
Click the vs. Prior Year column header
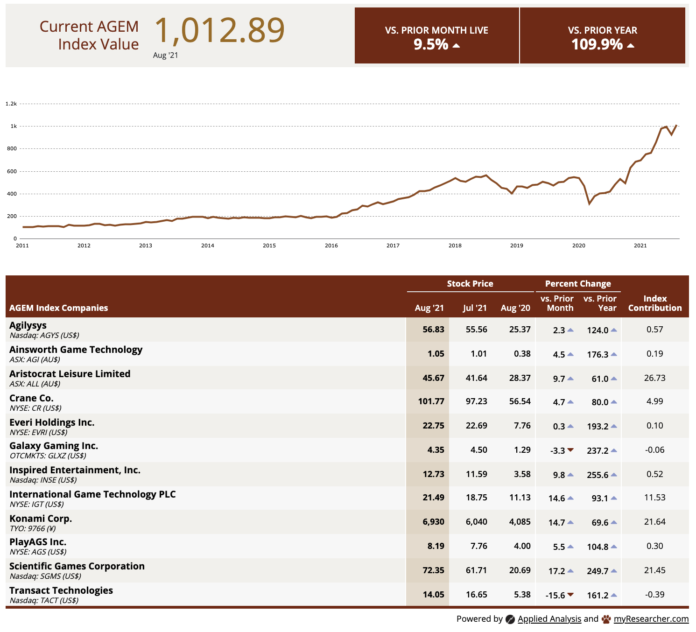[600, 303]
